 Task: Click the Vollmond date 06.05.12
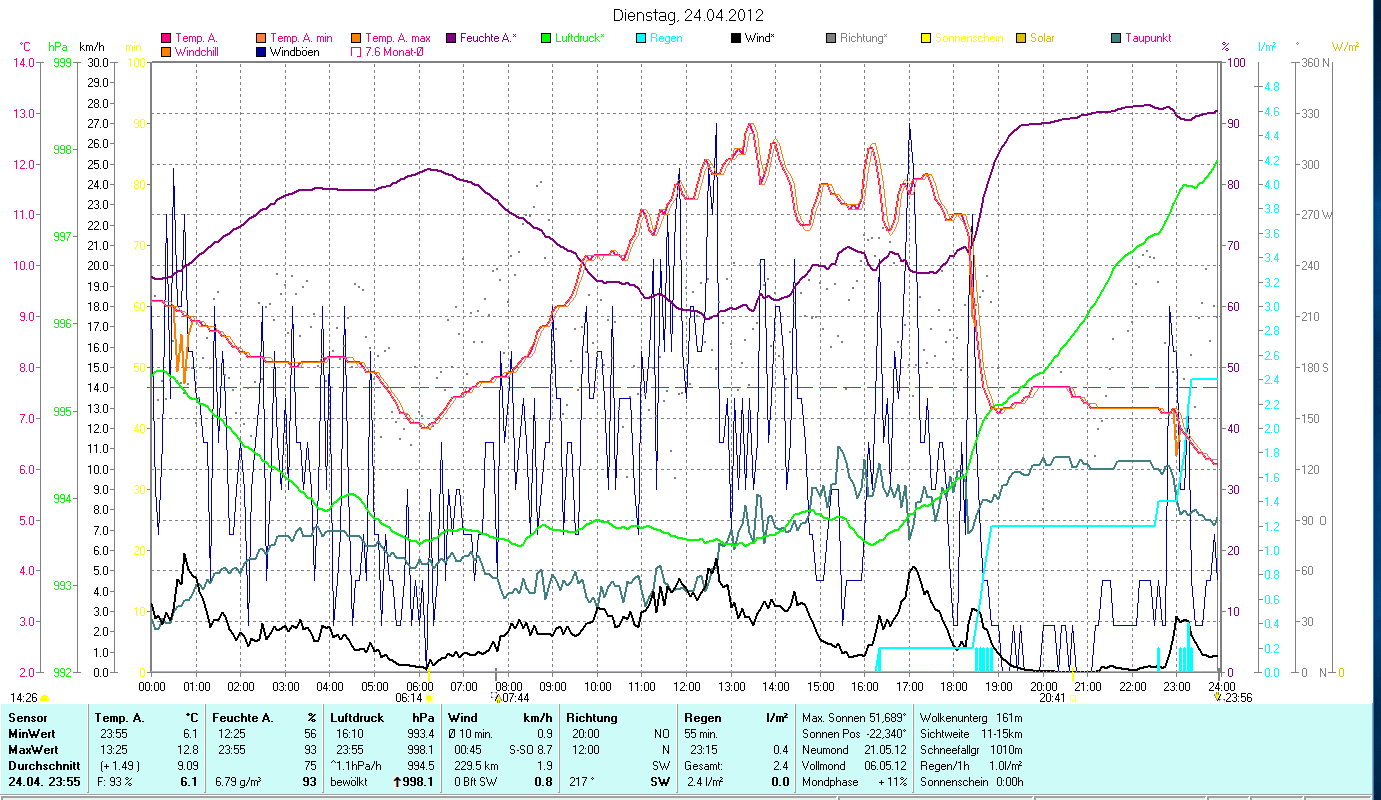click(x=885, y=766)
